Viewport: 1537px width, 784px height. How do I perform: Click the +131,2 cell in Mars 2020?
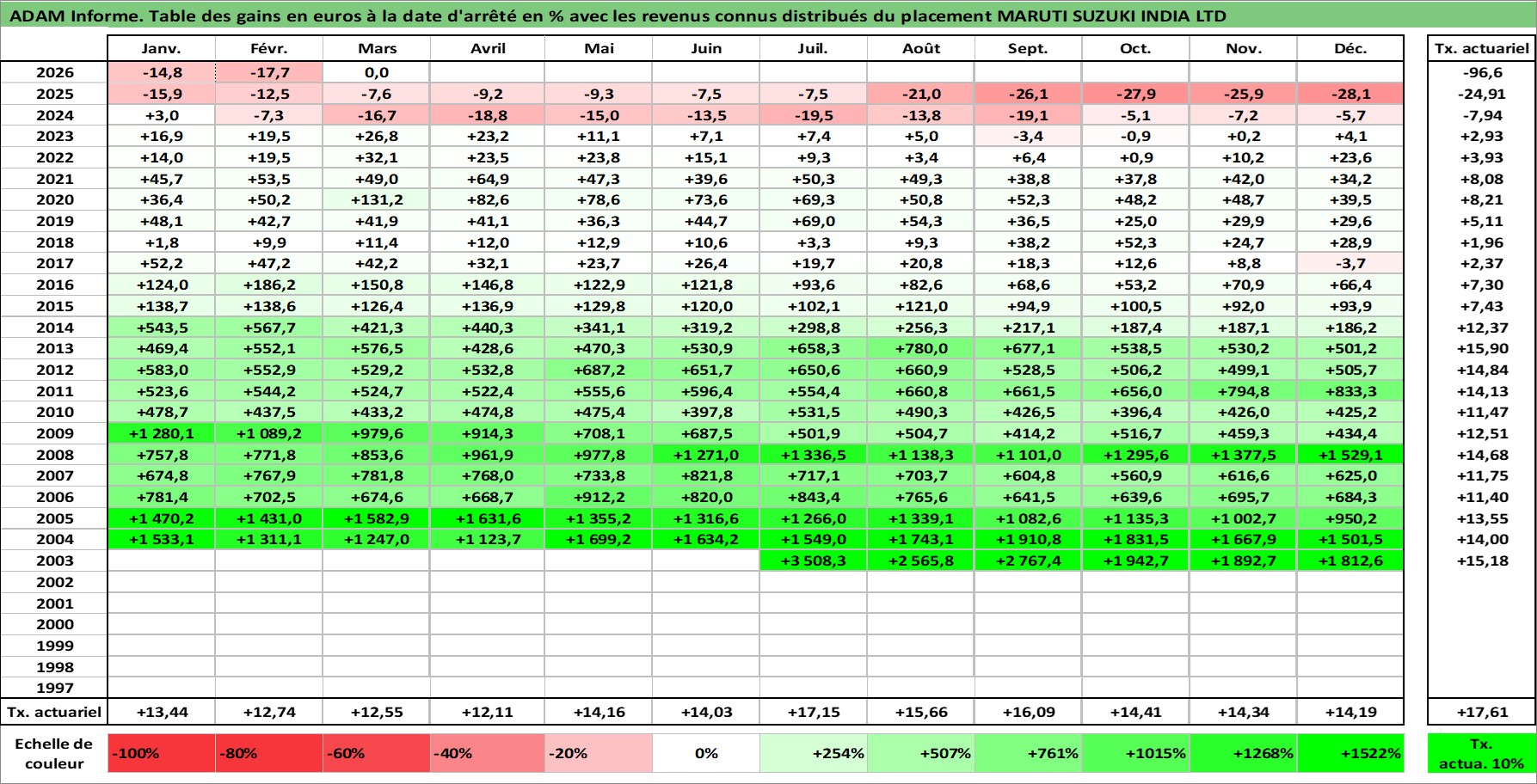point(377,199)
